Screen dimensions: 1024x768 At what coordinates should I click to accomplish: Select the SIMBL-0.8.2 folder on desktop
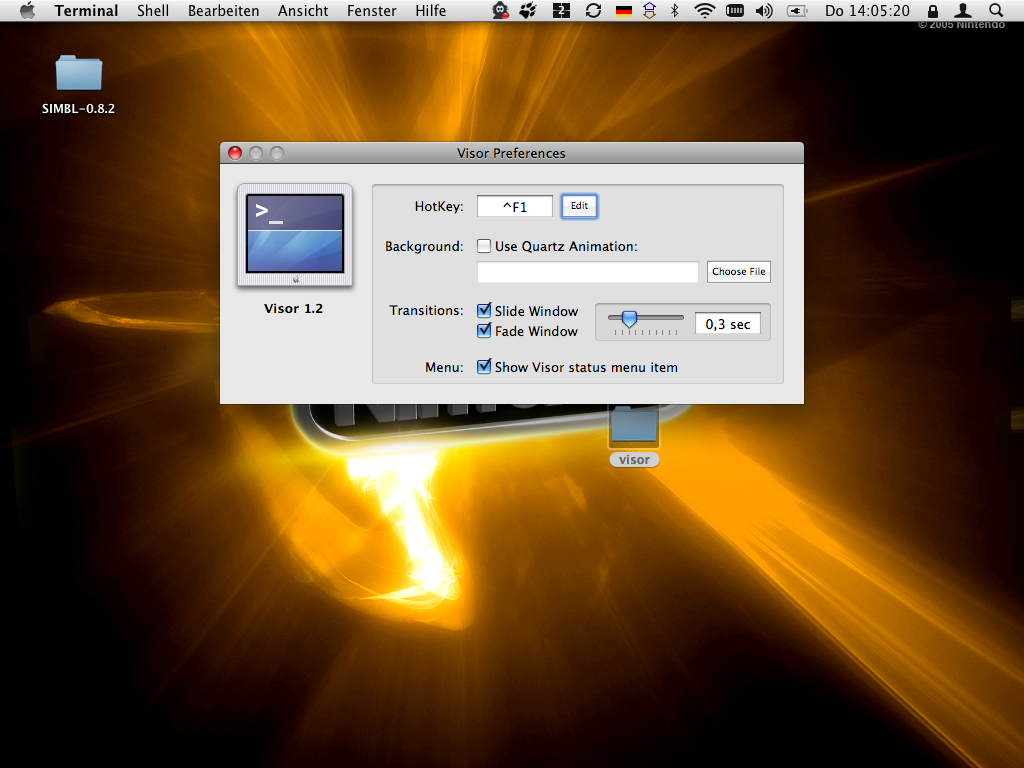click(x=78, y=84)
